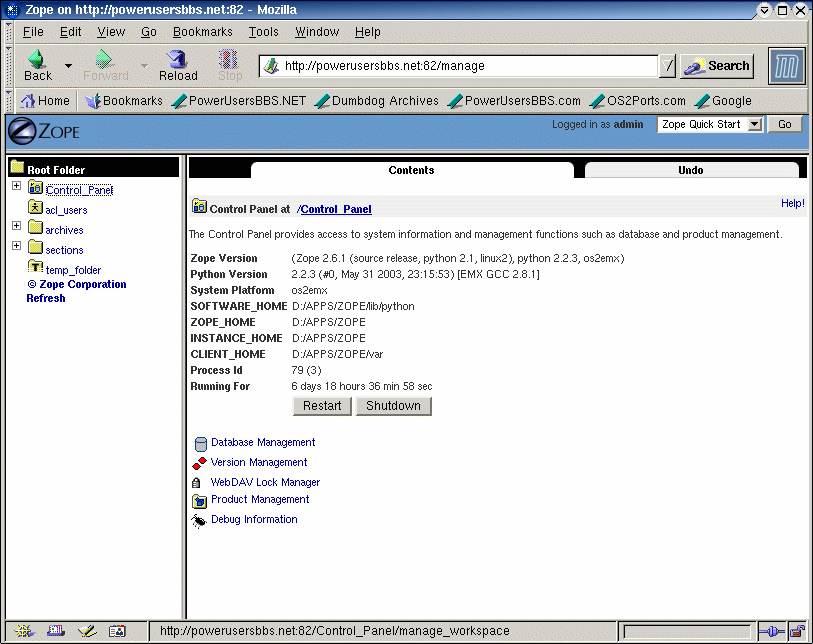Expand the Control_Panel tree node

(x=17, y=186)
